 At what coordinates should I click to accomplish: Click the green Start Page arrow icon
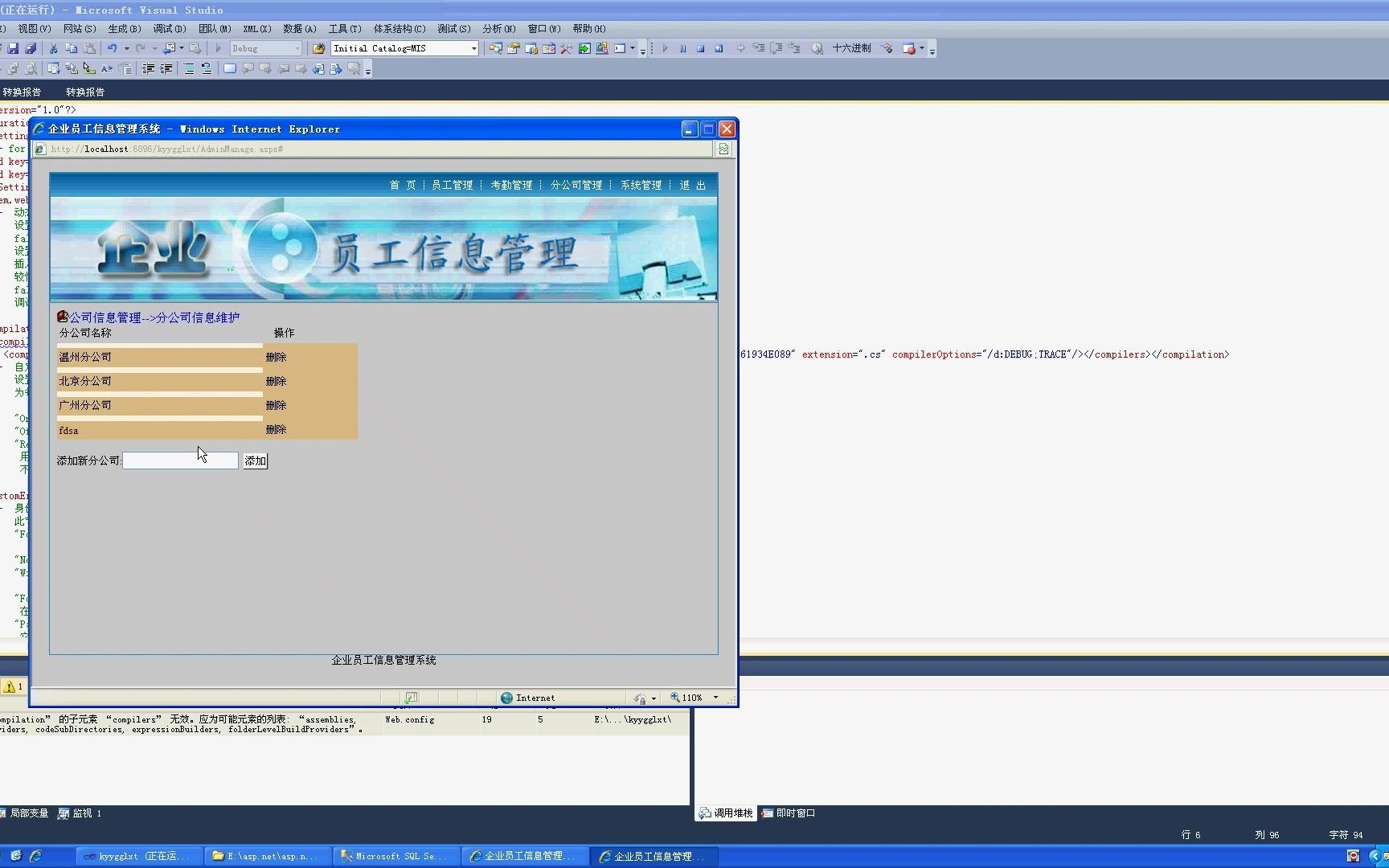(x=584, y=48)
